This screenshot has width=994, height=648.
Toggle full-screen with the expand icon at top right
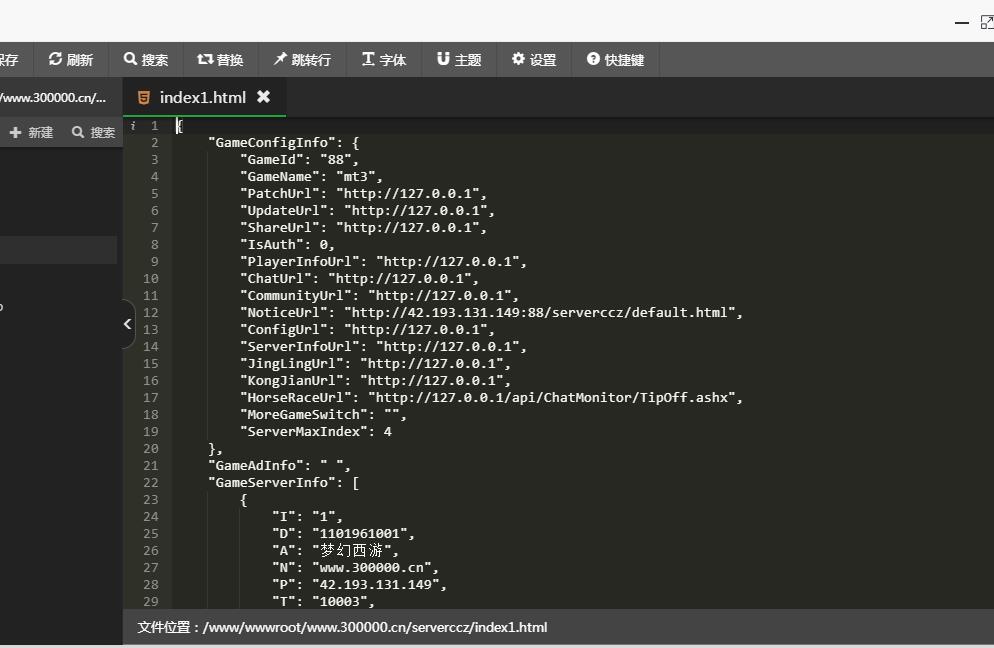click(987, 22)
